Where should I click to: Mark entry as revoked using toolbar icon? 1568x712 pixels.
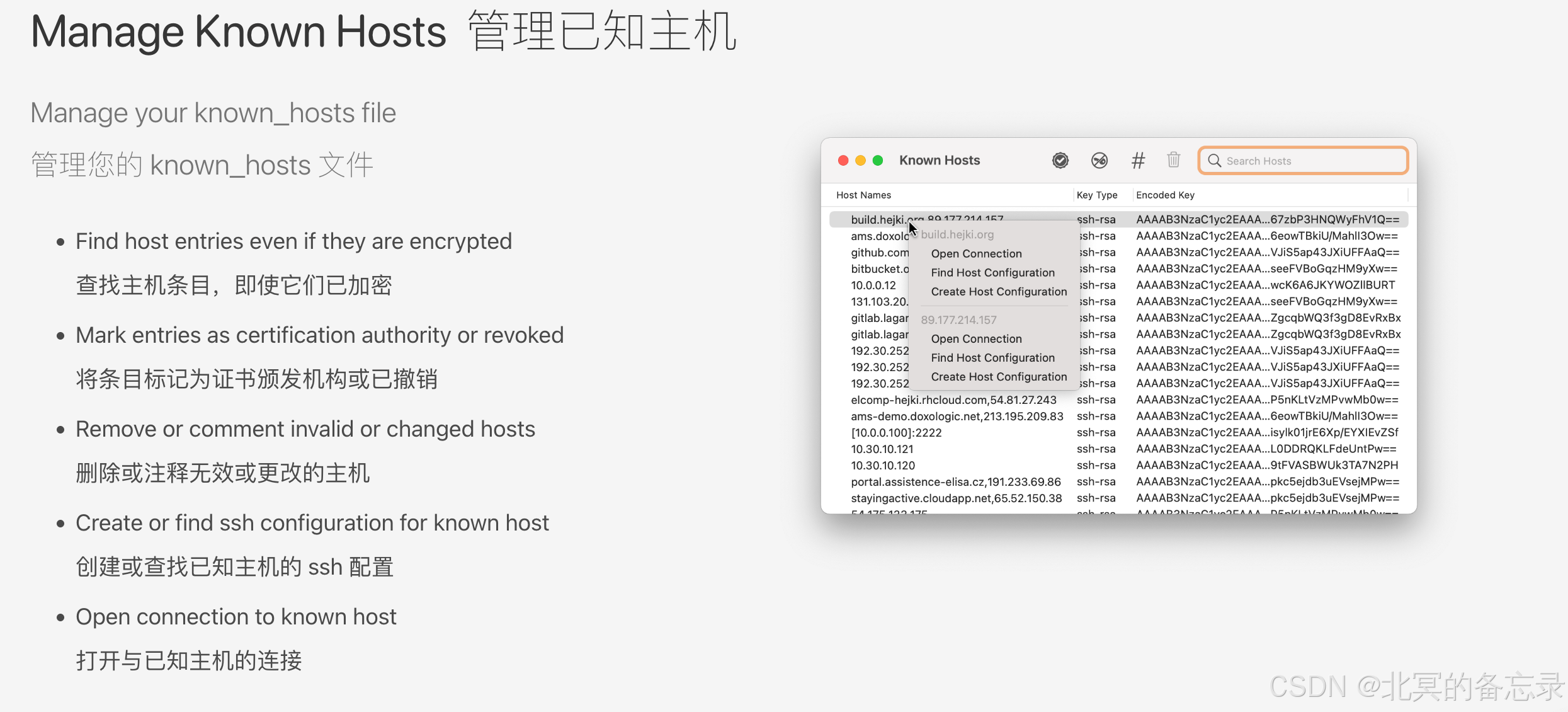click(x=1099, y=161)
